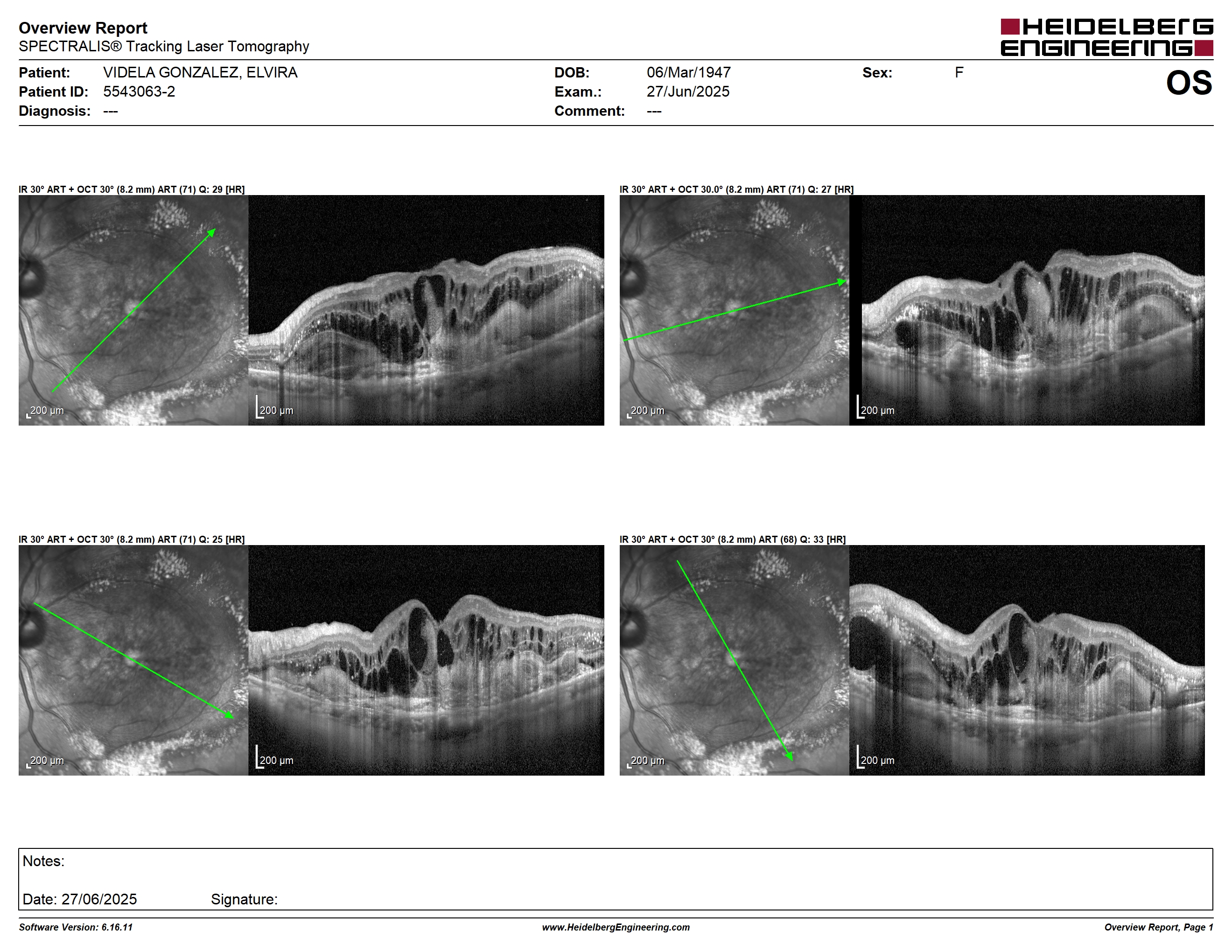Click the Sex value 'F'

pos(959,73)
